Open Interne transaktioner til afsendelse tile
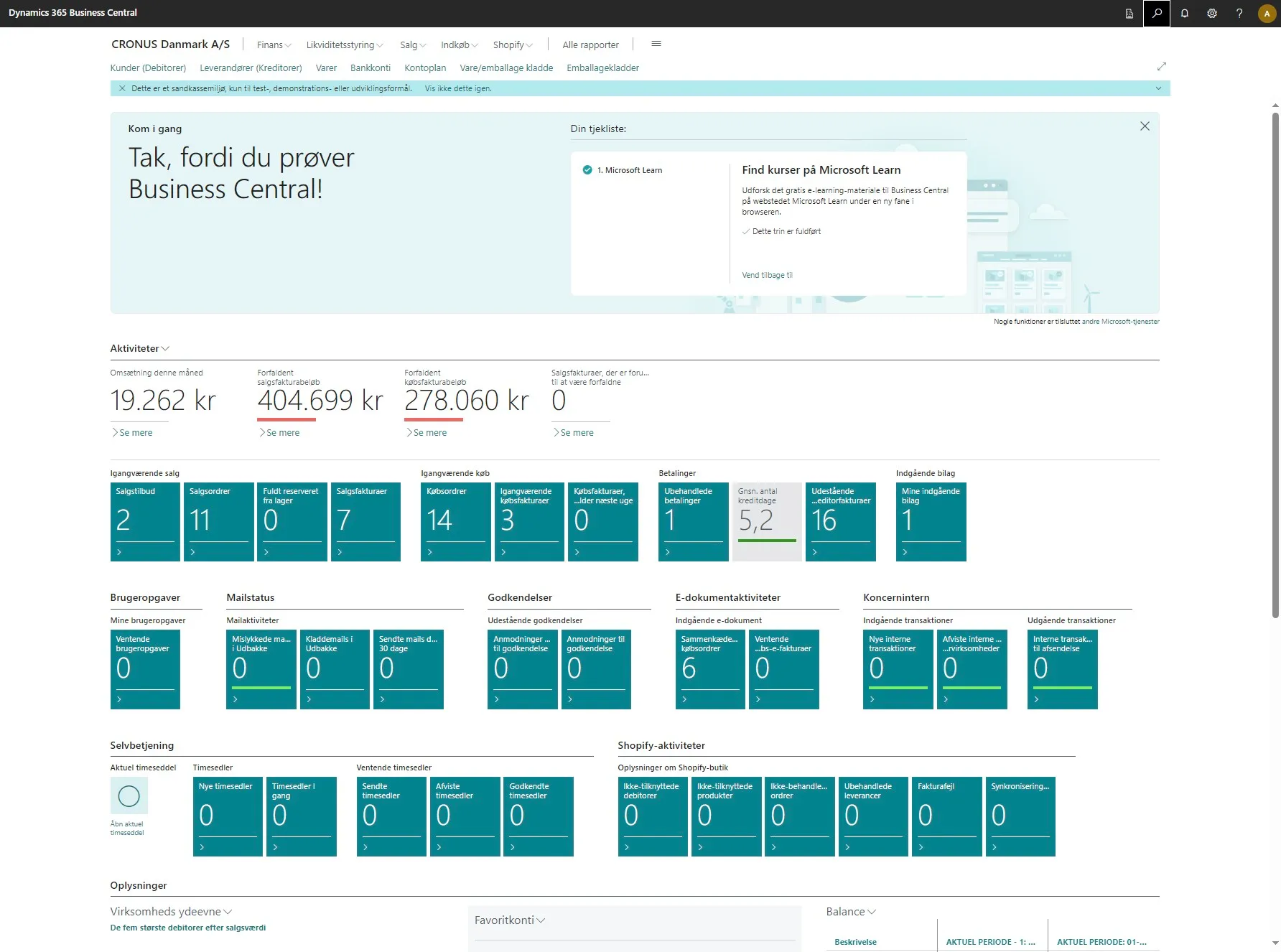The width and height of the screenshot is (1281, 952). [1062, 669]
